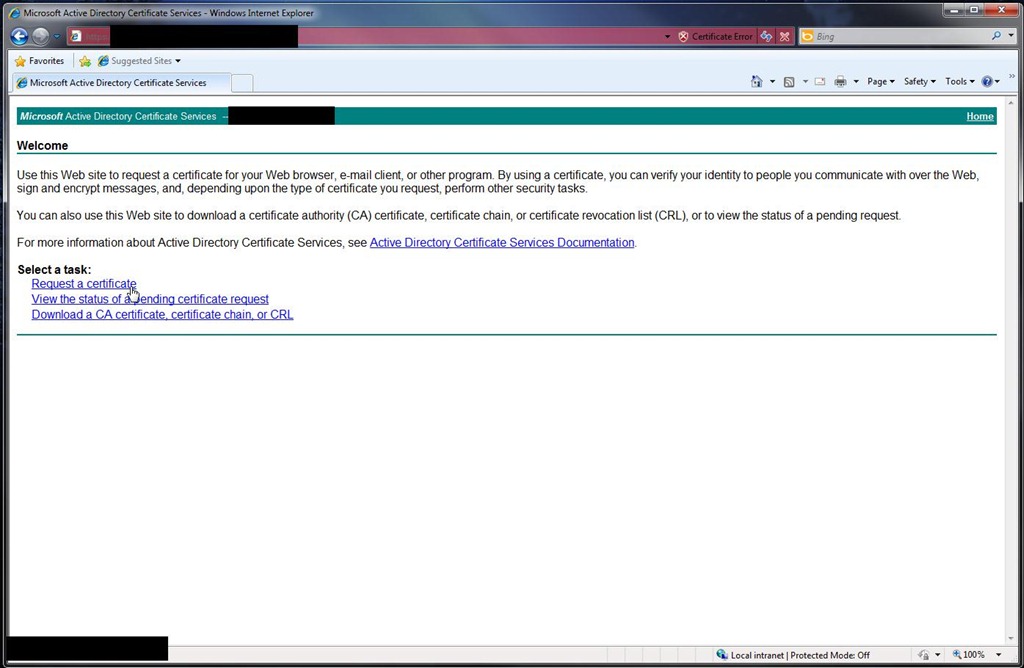
Task: Click the Read Mail envelope icon
Action: pos(820,82)
